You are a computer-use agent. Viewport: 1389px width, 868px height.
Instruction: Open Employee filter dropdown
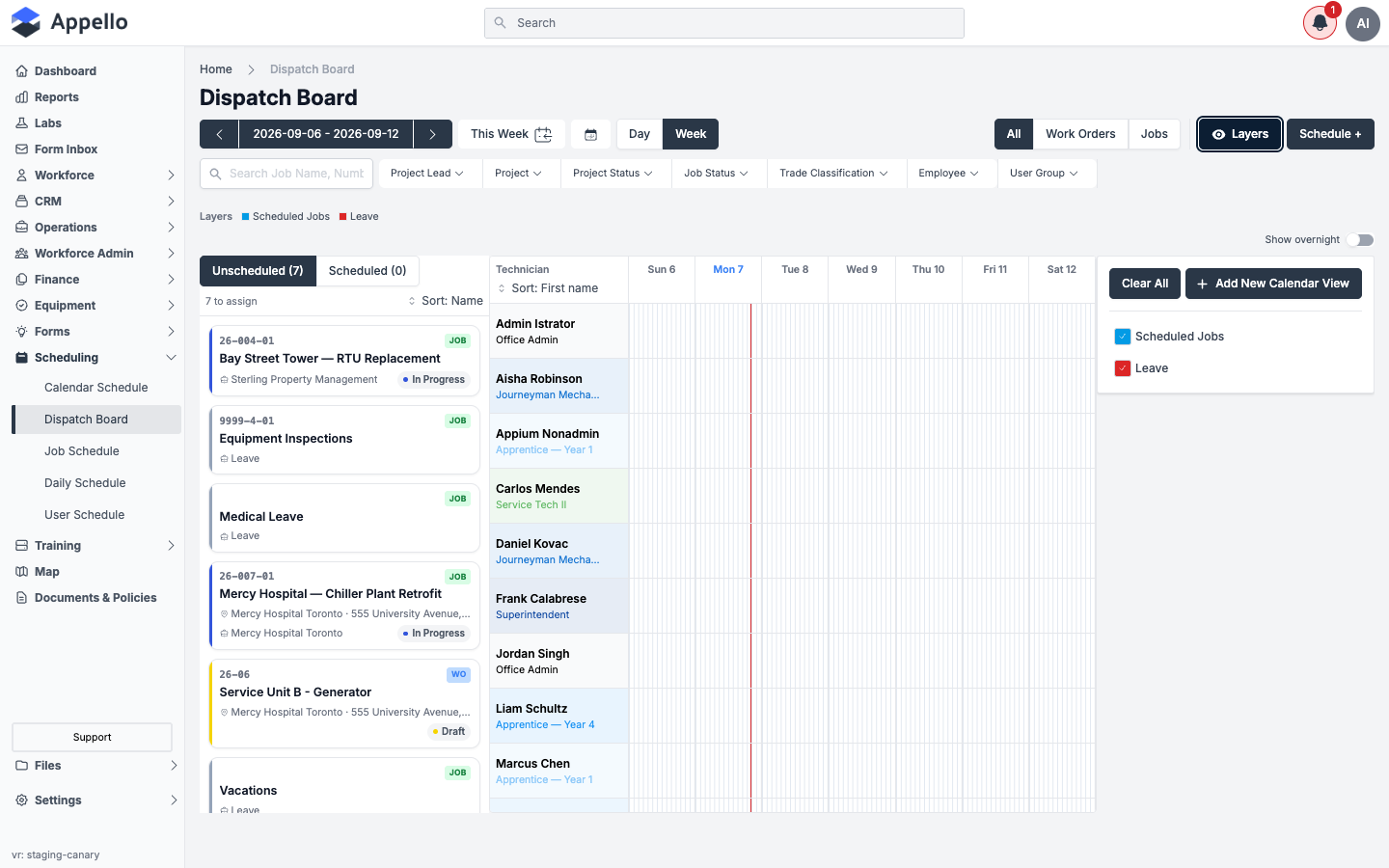coord(948,174)
